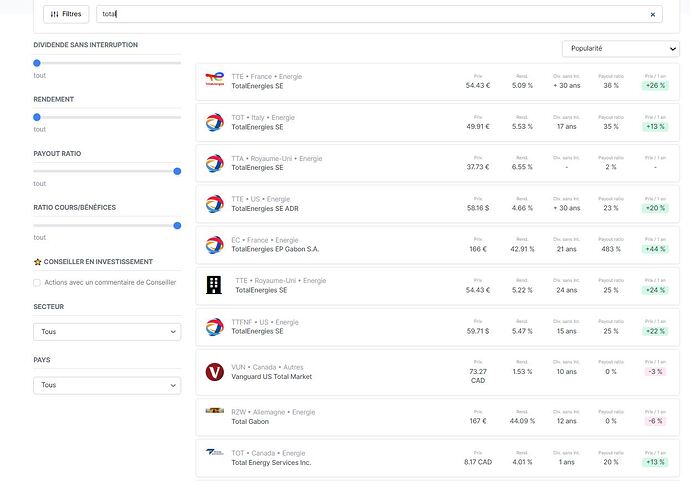Check 'Actions avec un commentaire de Conseiller'
The width and height of the screenshot is (690, 481).
[x=37, y=283]
